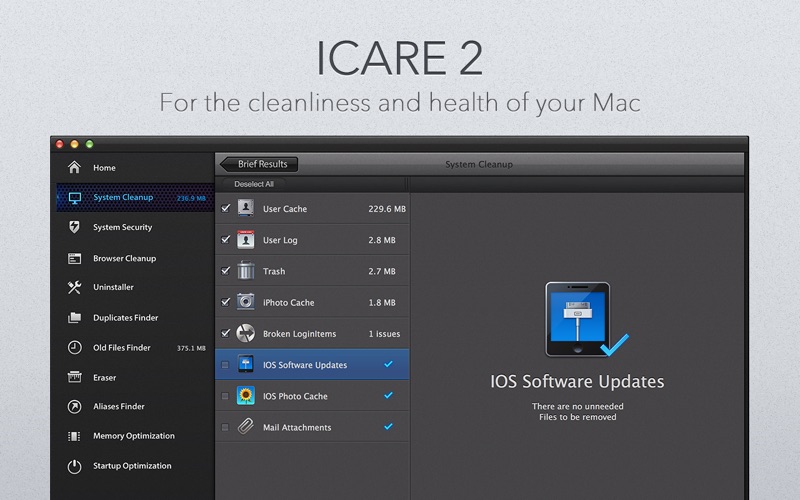The height and width of the screenshot is (500, 800).
Task: Click the blue checkmark on IOS Software Updates row
Action: click(x=388, y=364)
